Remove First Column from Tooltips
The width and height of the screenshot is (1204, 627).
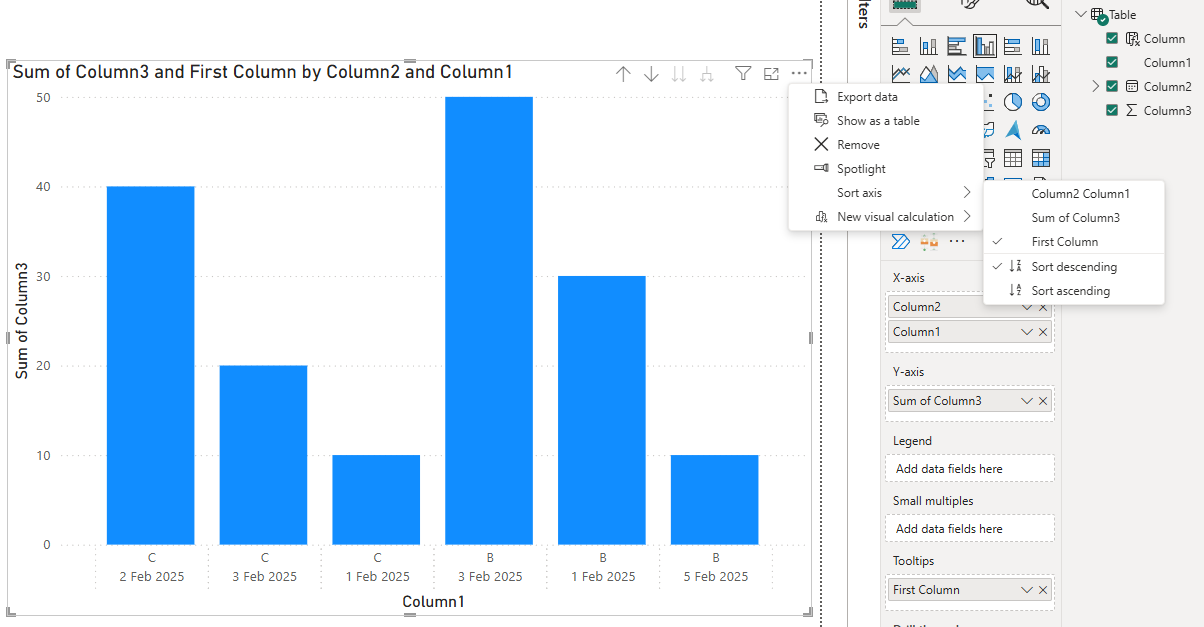coord(1043,590)
